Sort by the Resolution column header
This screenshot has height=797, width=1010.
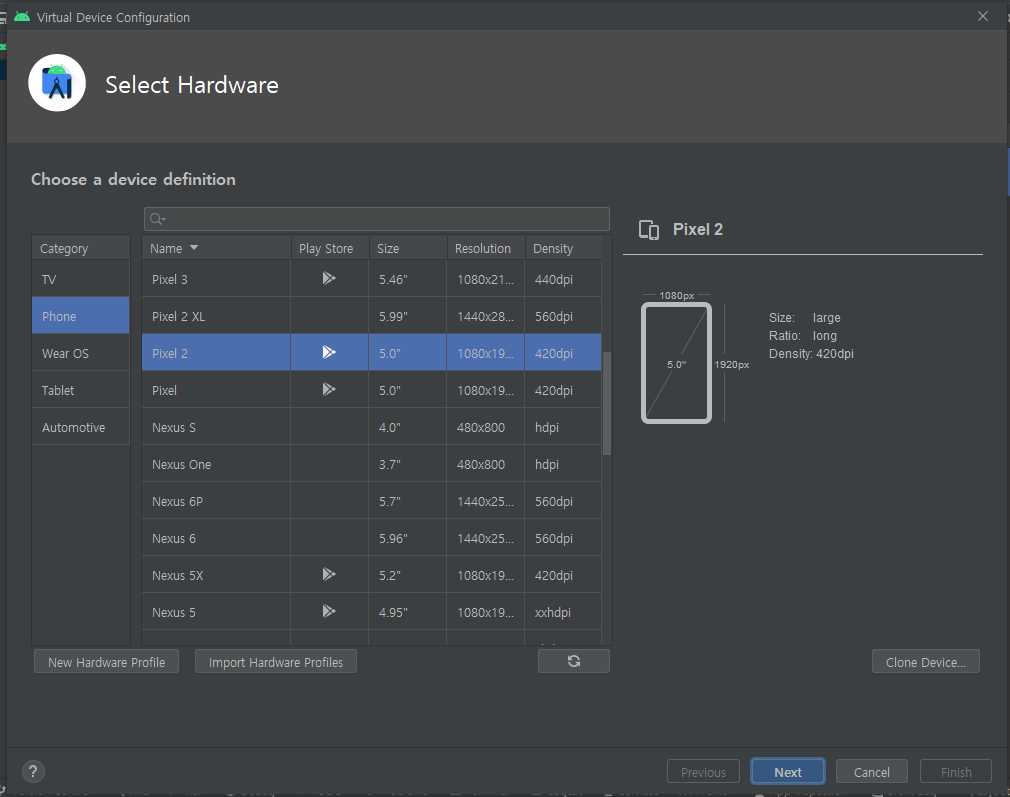486,248
